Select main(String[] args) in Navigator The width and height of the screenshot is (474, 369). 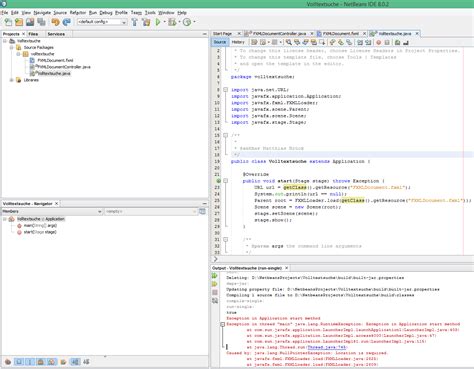[40, 226]
